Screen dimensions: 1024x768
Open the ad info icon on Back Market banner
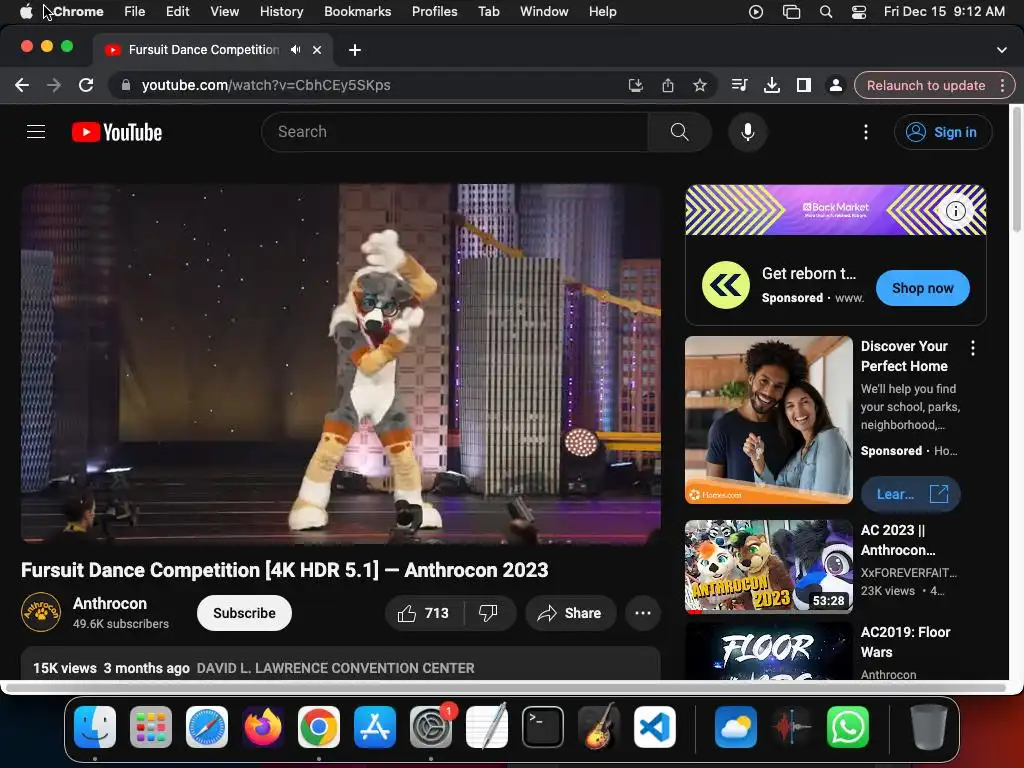pyautogui.click(x=955, y=211)
